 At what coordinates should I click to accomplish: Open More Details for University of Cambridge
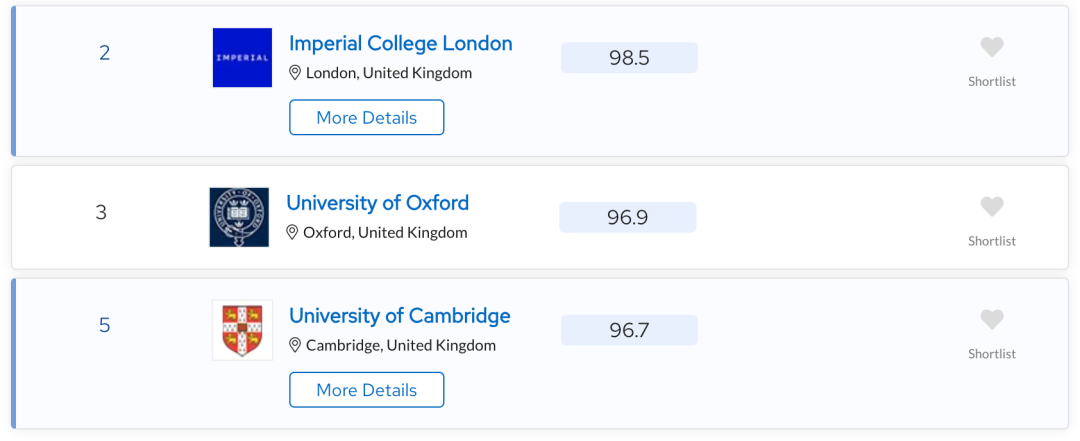click(366, 390)
